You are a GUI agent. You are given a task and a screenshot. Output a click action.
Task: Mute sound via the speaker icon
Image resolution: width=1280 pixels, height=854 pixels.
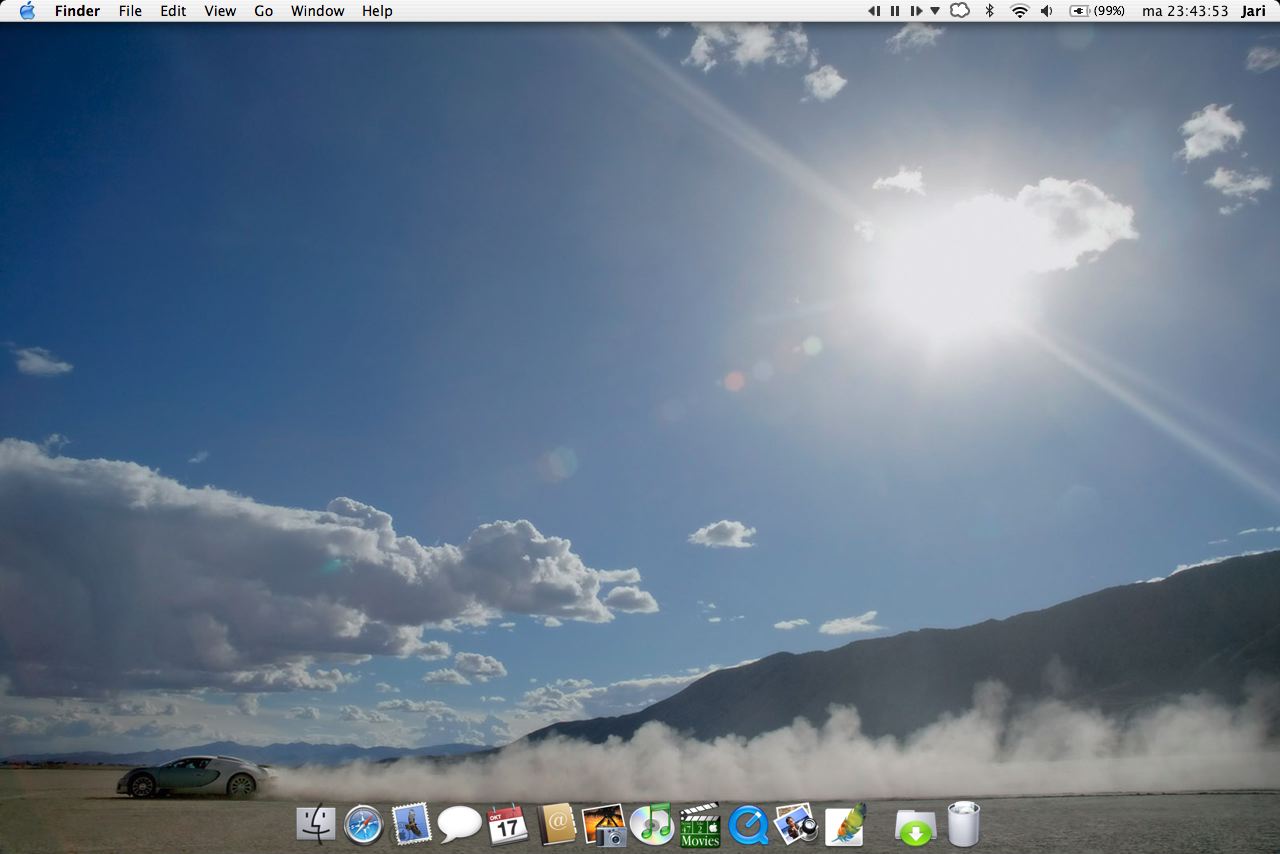[1045, 11]
